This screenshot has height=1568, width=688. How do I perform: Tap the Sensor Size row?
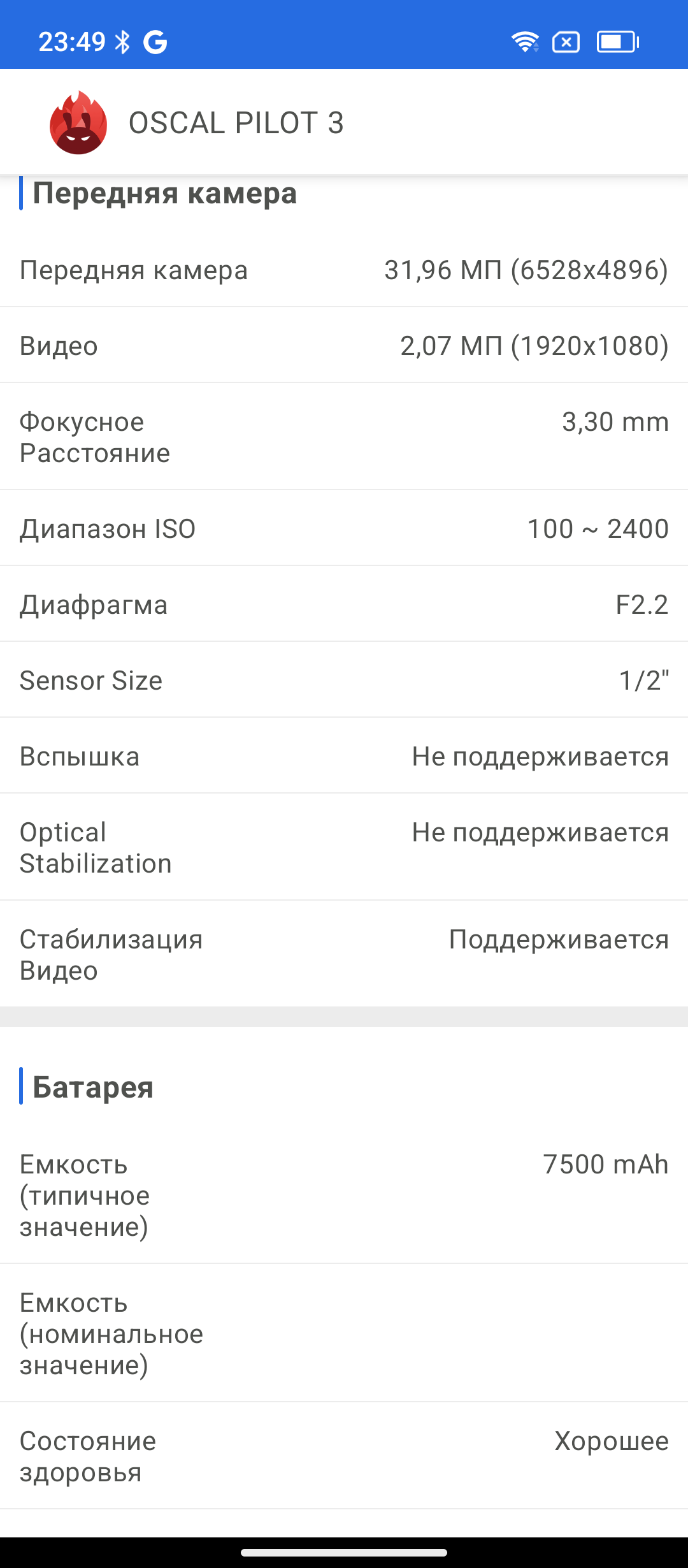tap(344, 680)
